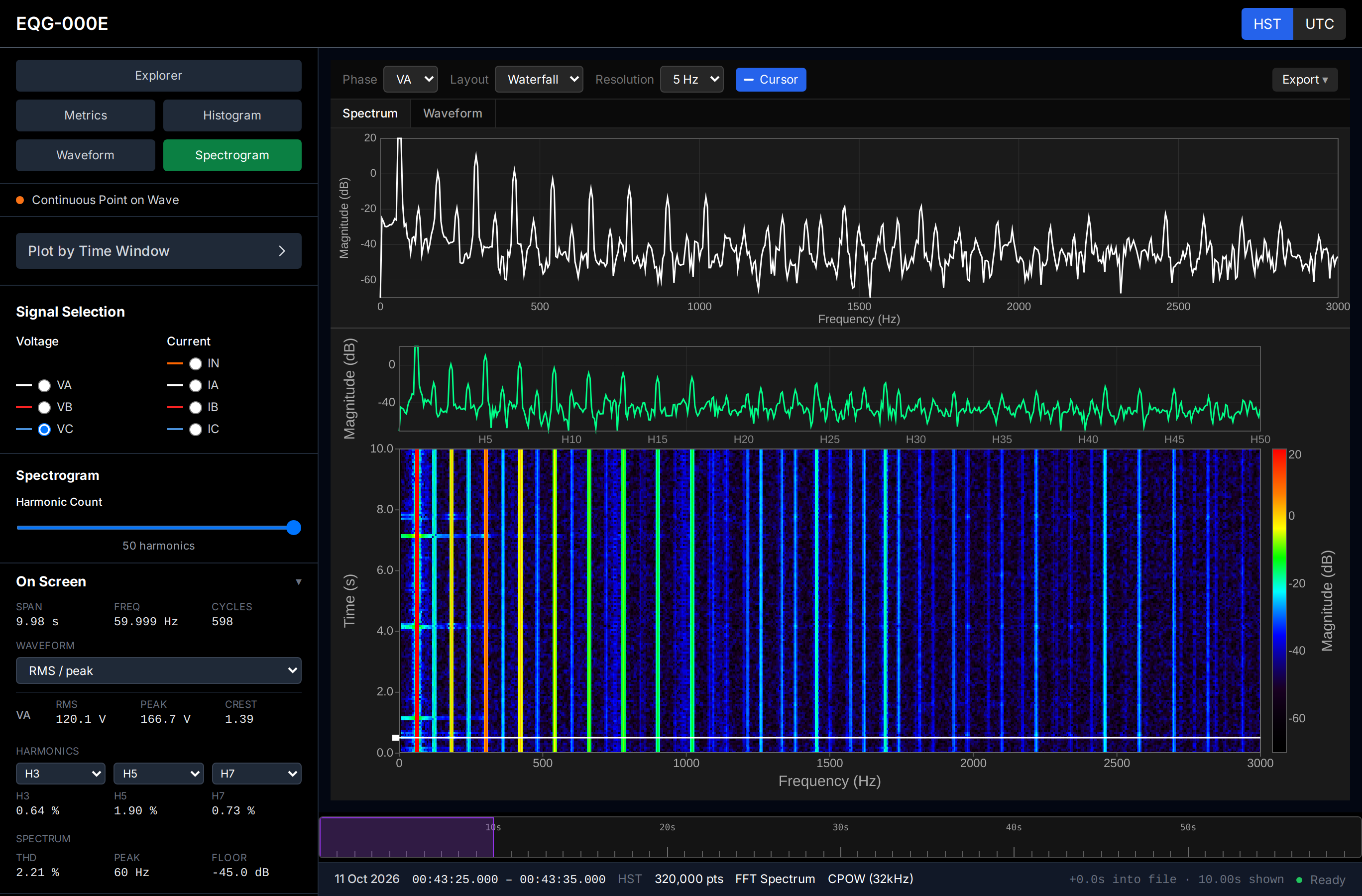This screenshot has width=1362, height=896.
Task: Open the Resolution 5 Hz dropdown
Action: click(x=691, y=79)
